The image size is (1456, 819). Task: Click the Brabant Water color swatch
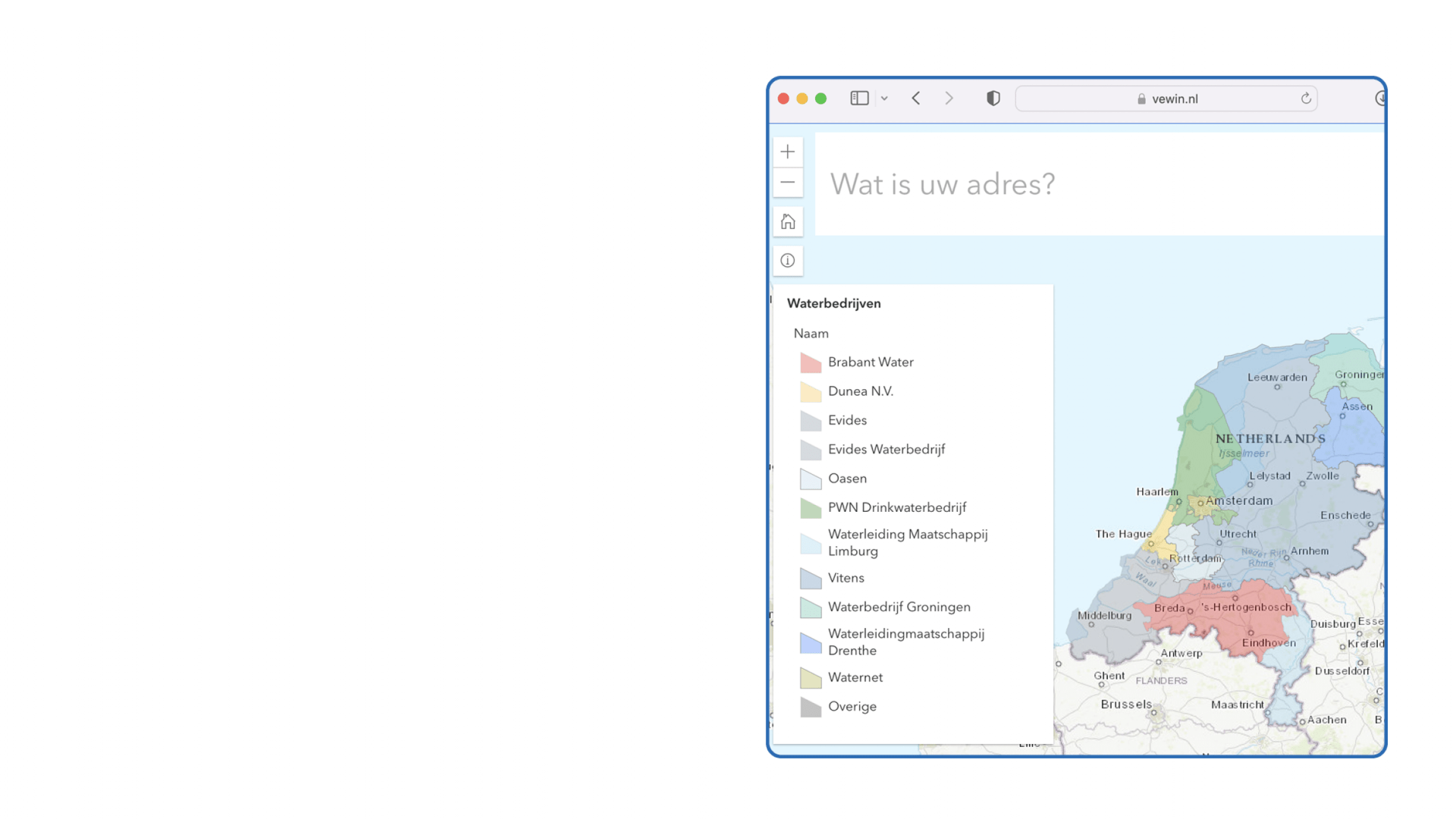tap(811, 363)
